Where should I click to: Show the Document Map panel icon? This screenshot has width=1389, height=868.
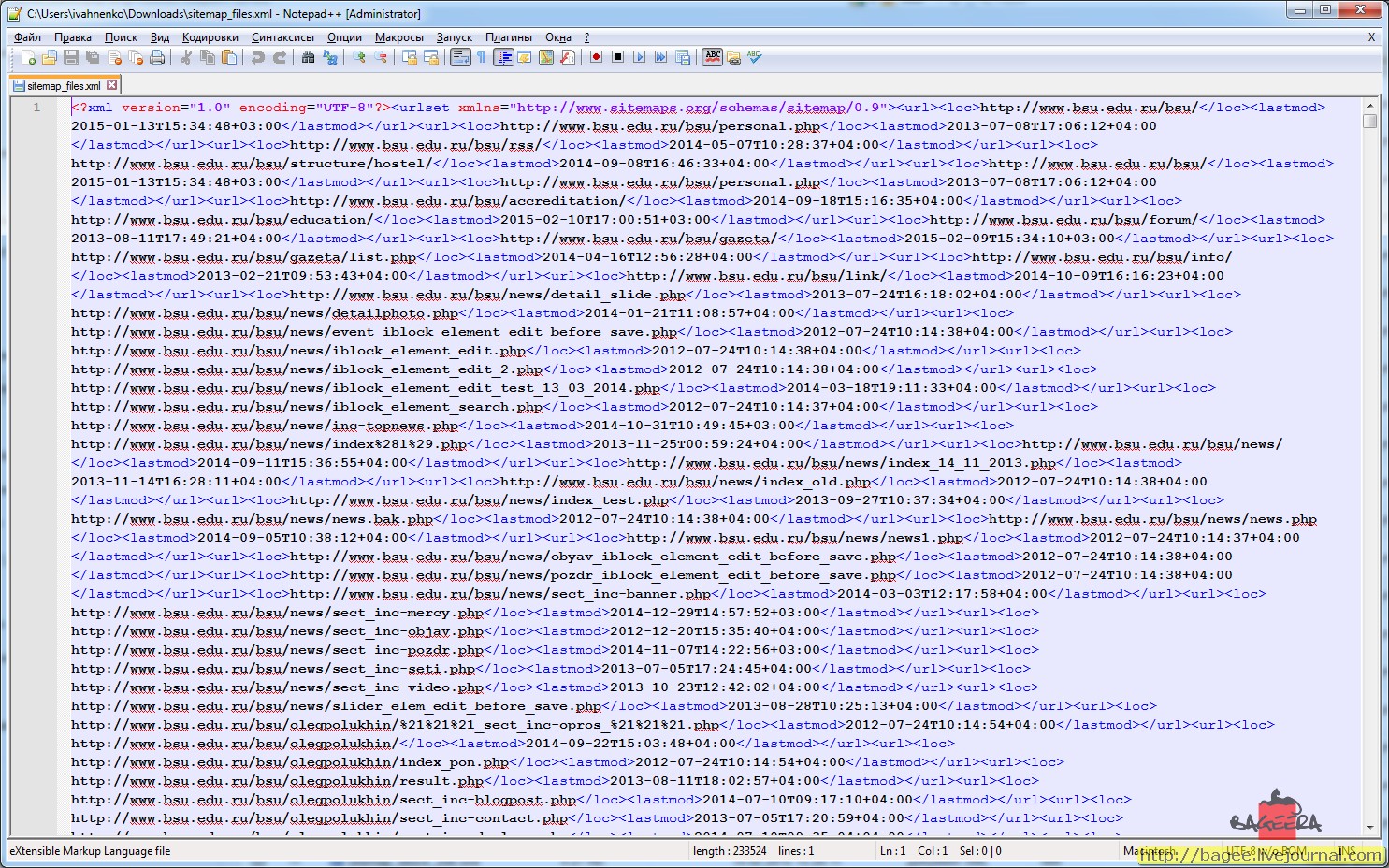(546, 57)
